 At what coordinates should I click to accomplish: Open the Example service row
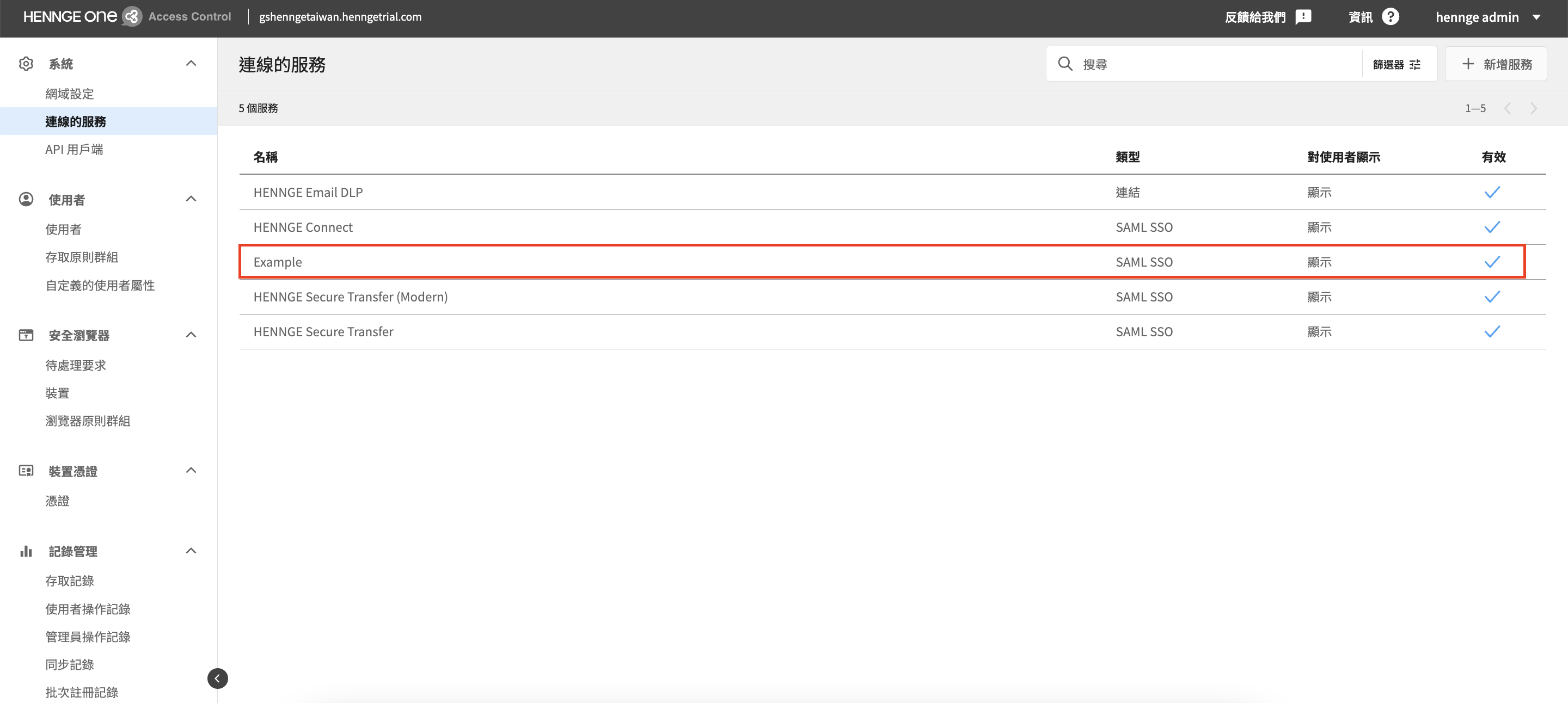[882, 262]
